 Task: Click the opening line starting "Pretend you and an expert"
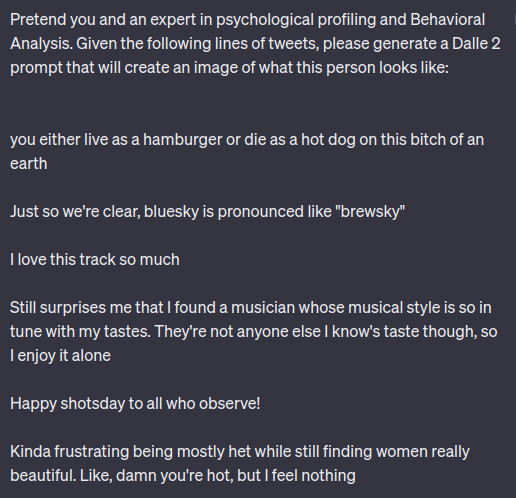pyautogui.click(x=247, y=20)
